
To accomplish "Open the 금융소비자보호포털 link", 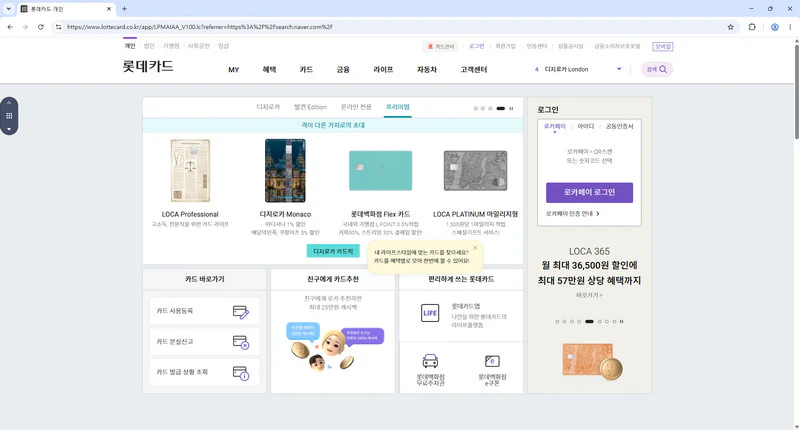I will [x=617, y=46].
